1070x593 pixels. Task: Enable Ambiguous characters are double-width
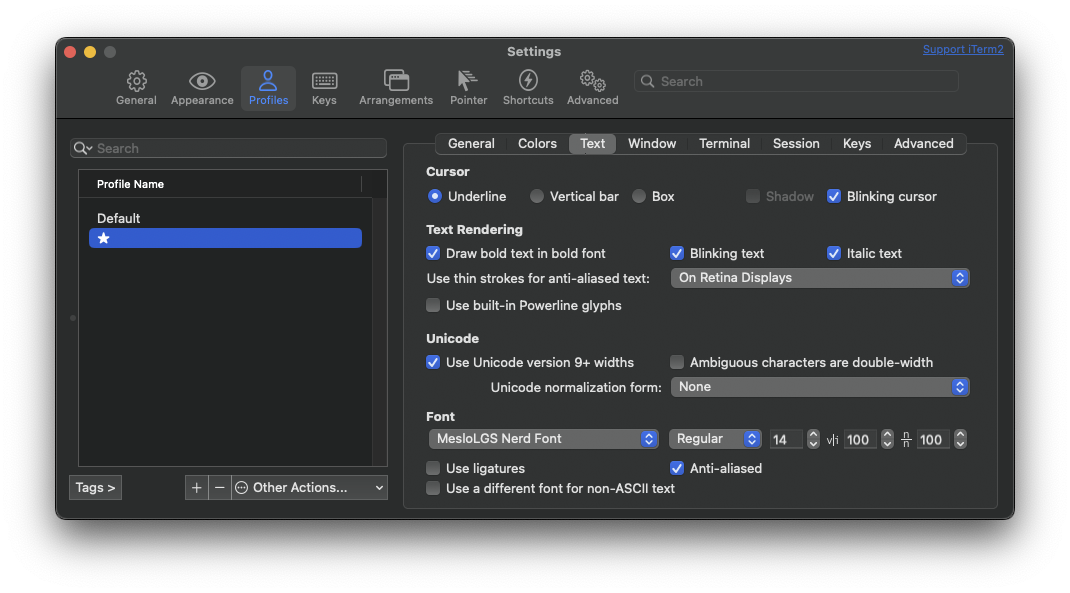click(677, 362)
